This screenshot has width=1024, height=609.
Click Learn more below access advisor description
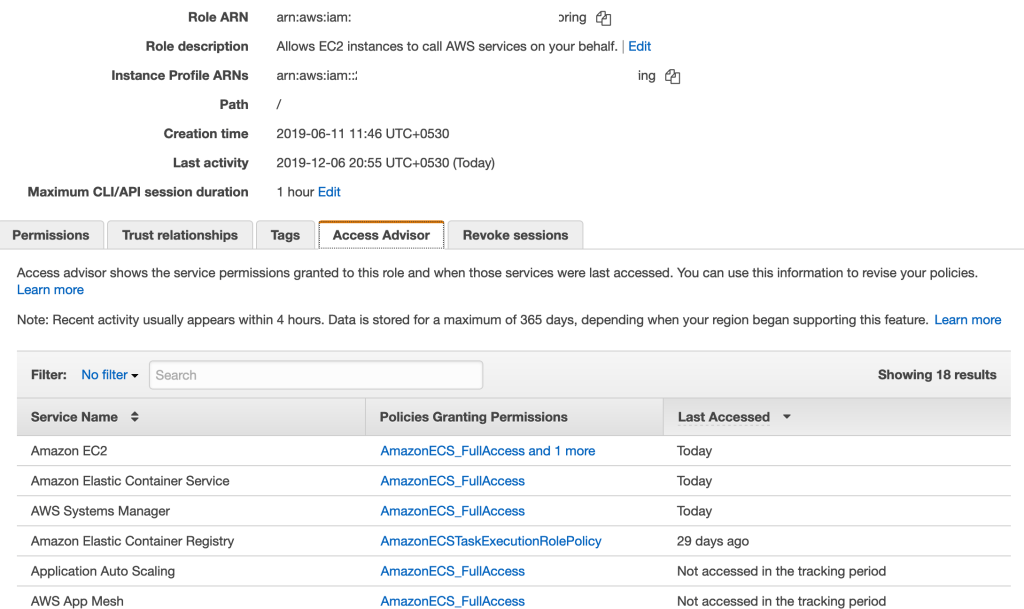pyautogui.click(x=50, y=290)
